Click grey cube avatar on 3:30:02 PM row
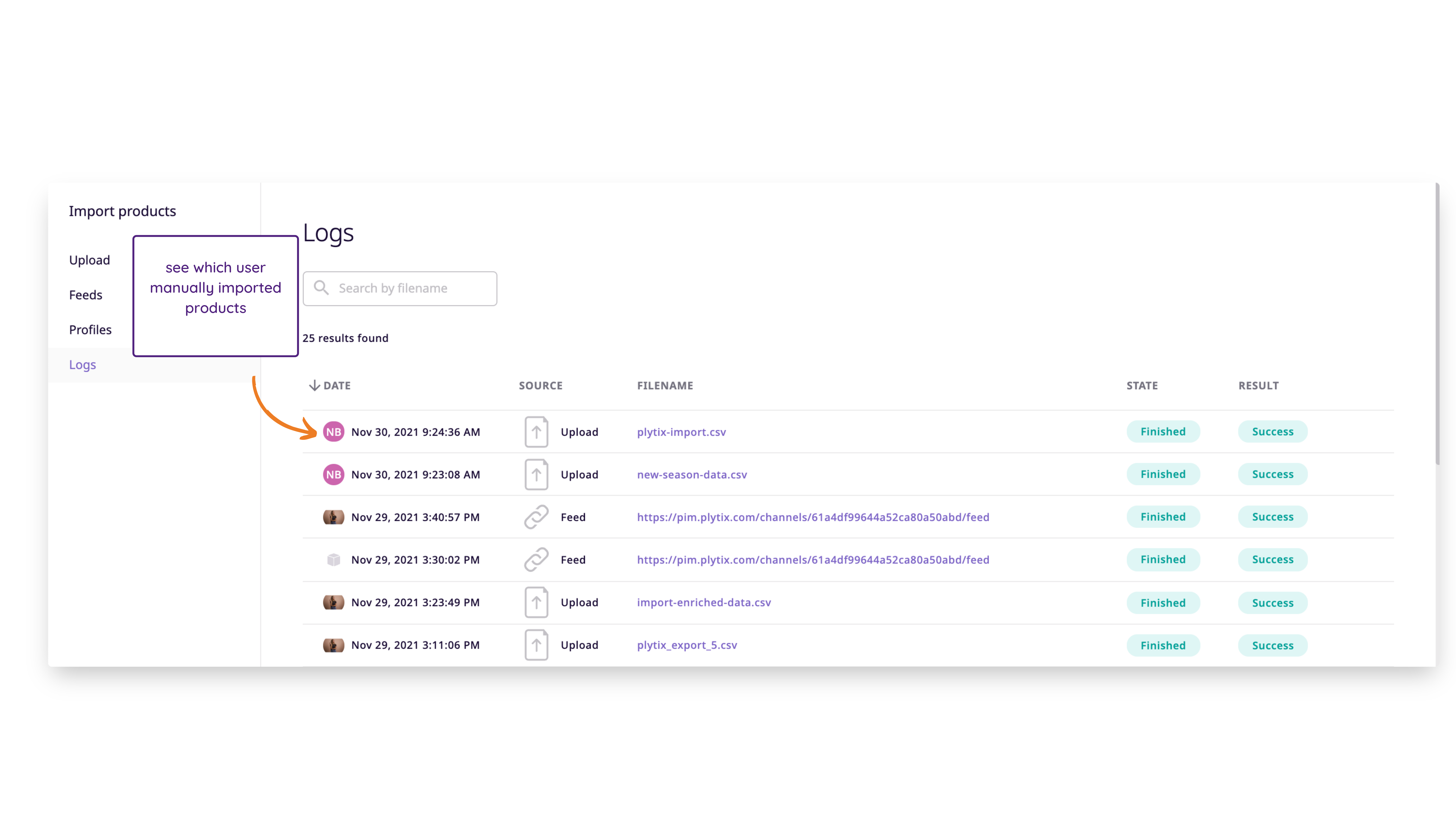The width and height of the screenshot is (1456, 819). pos(333,560)
